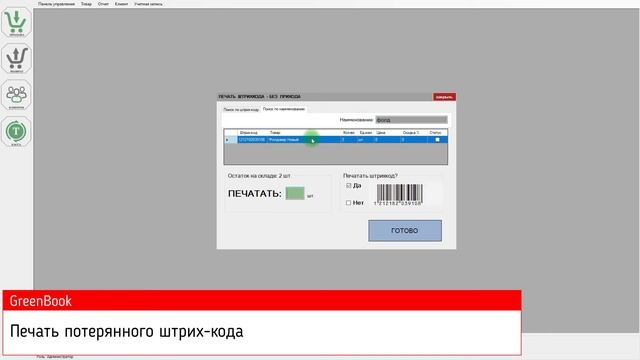Open the Панель управления menu

[x=56, y=4]
